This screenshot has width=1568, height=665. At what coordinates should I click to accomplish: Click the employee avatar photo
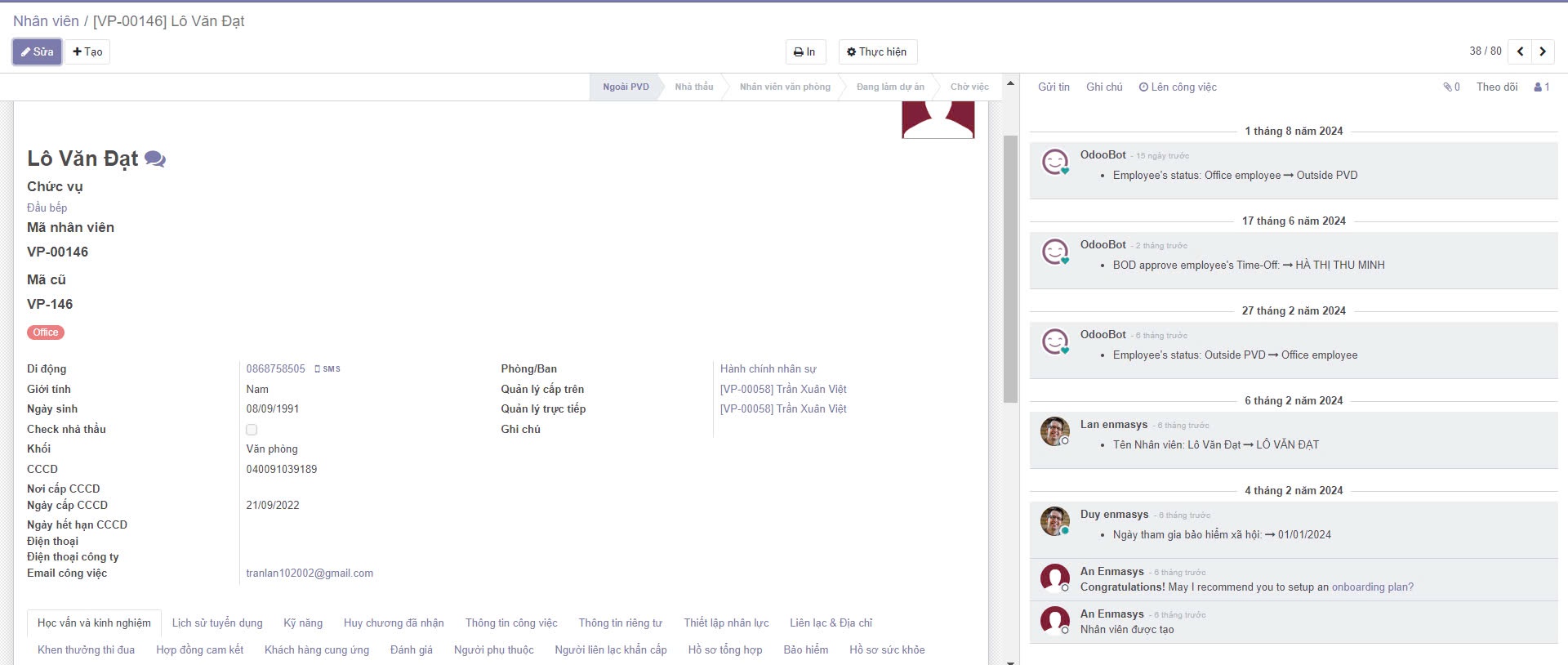[x=938, y=119]
